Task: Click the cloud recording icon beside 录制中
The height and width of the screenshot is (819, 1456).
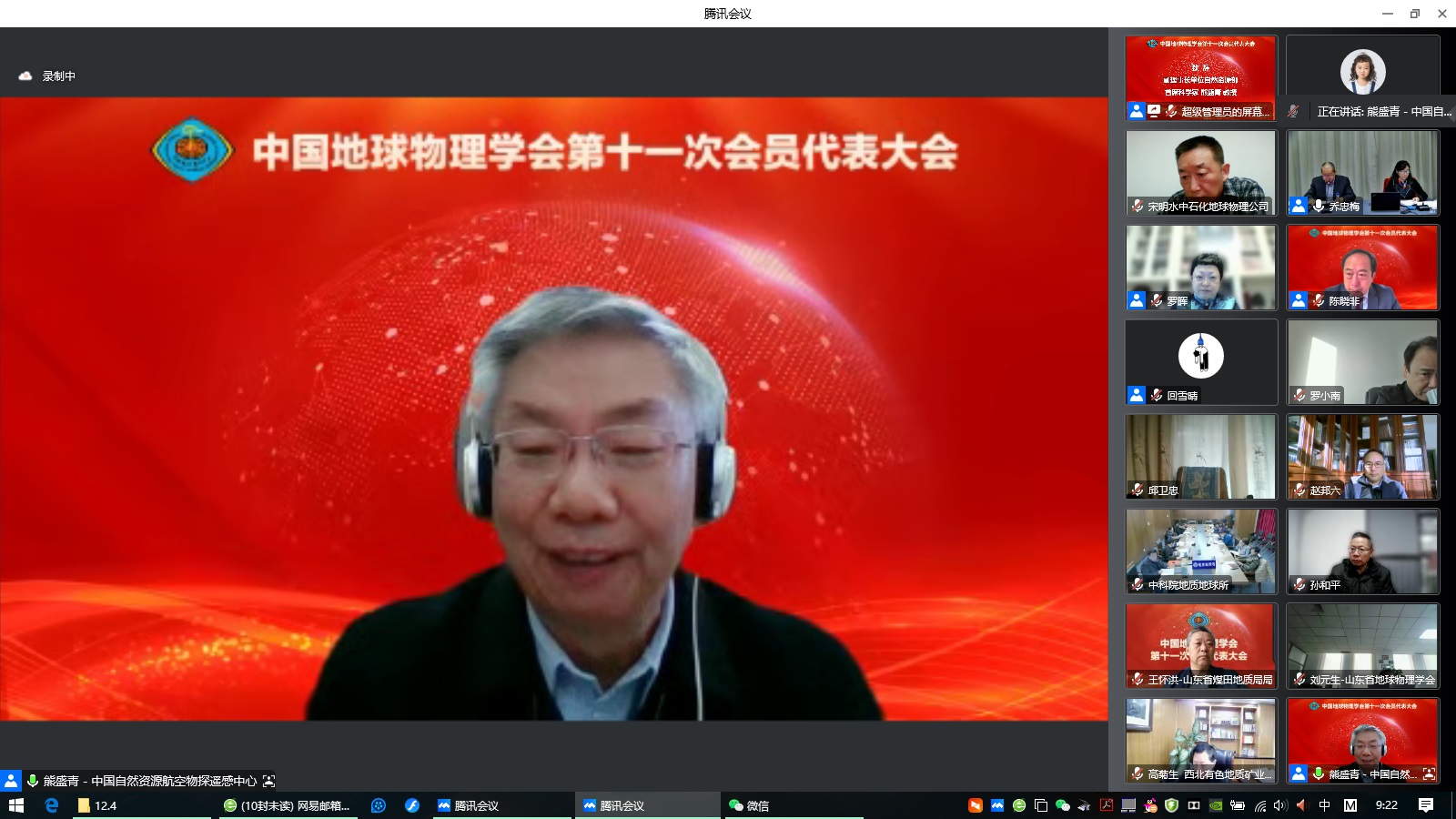Action: [x=25, y=76]
